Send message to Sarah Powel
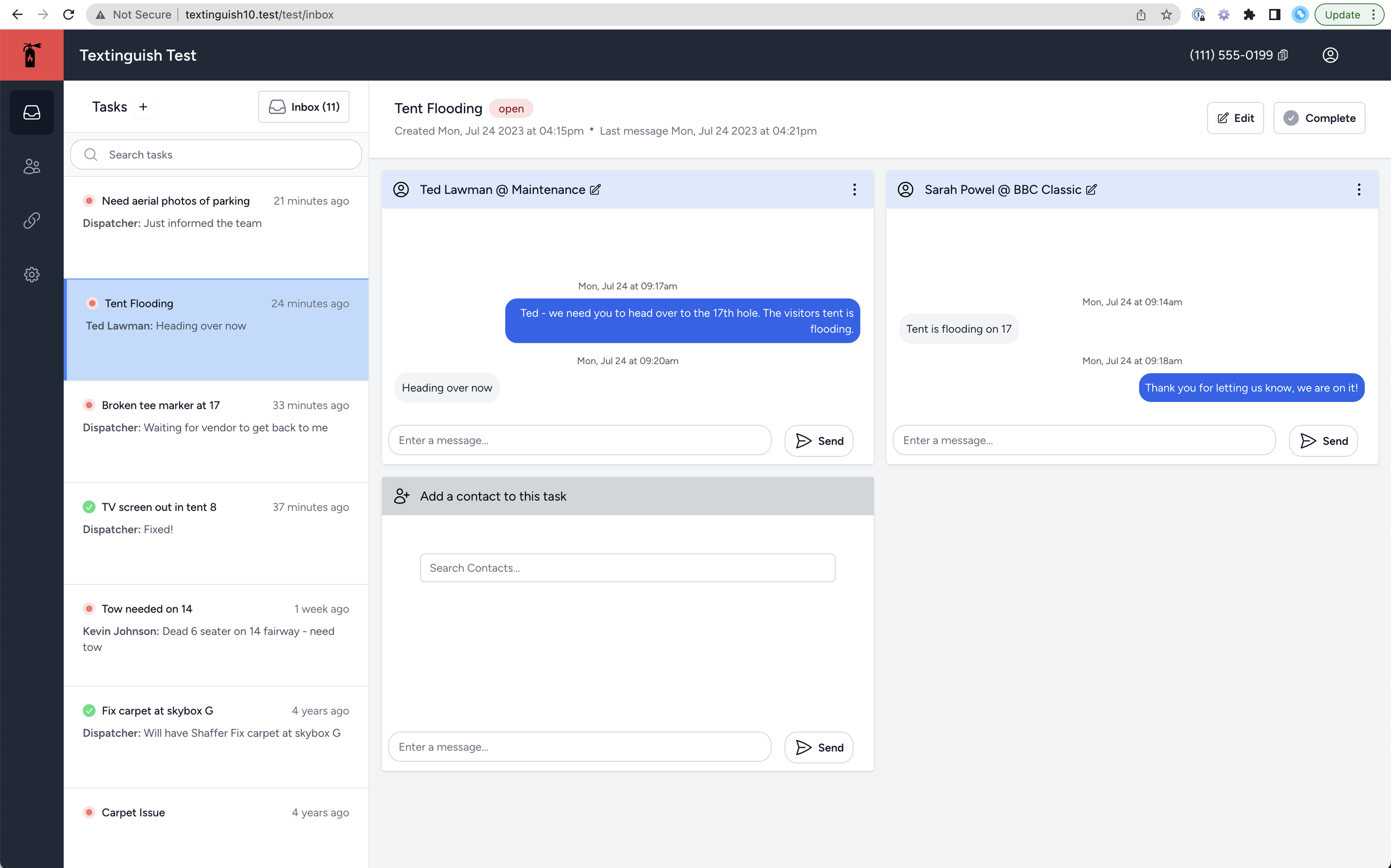The image size is (1391, 868). pos(1323,441)
